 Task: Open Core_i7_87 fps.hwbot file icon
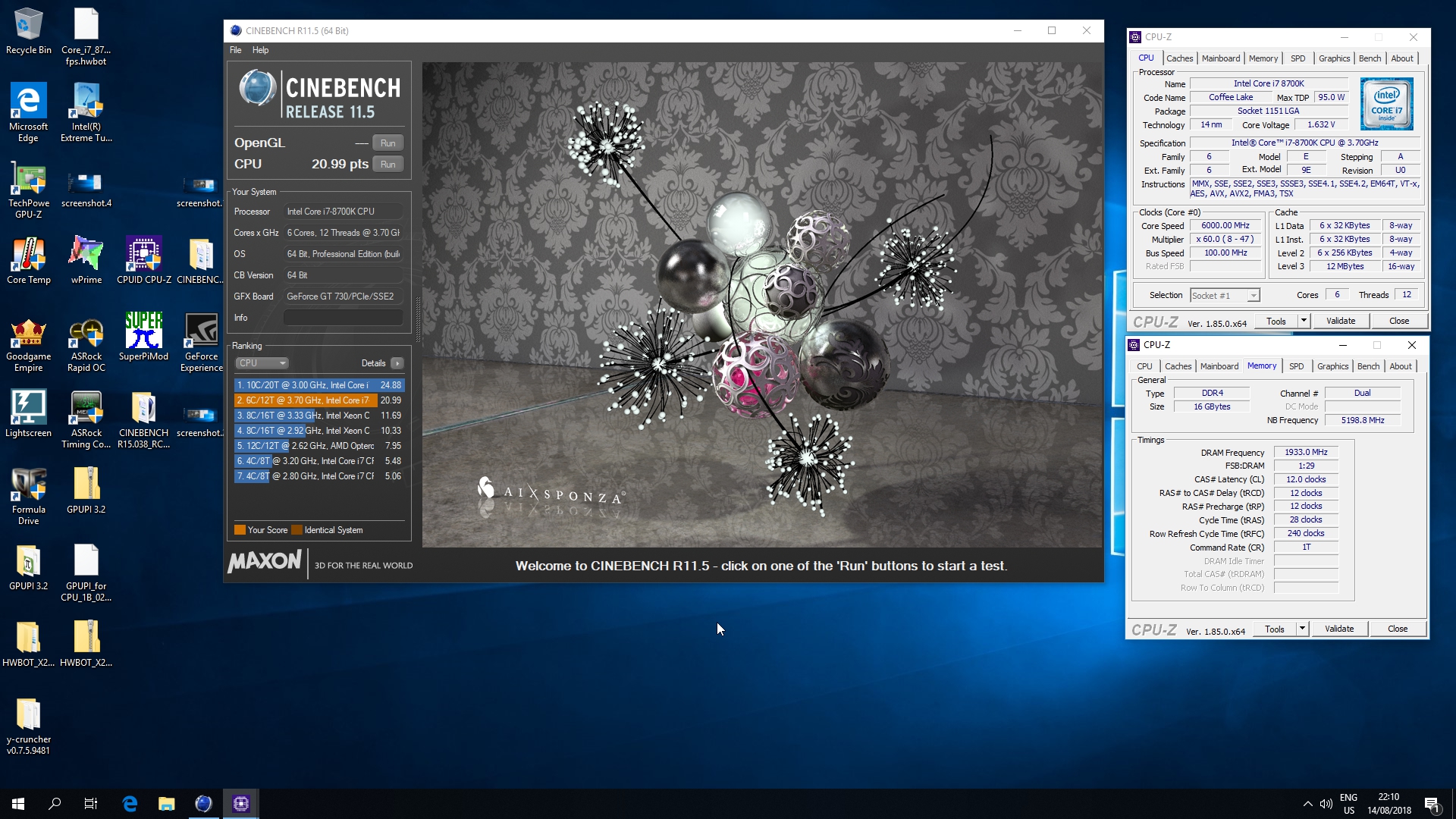(86, 36)
